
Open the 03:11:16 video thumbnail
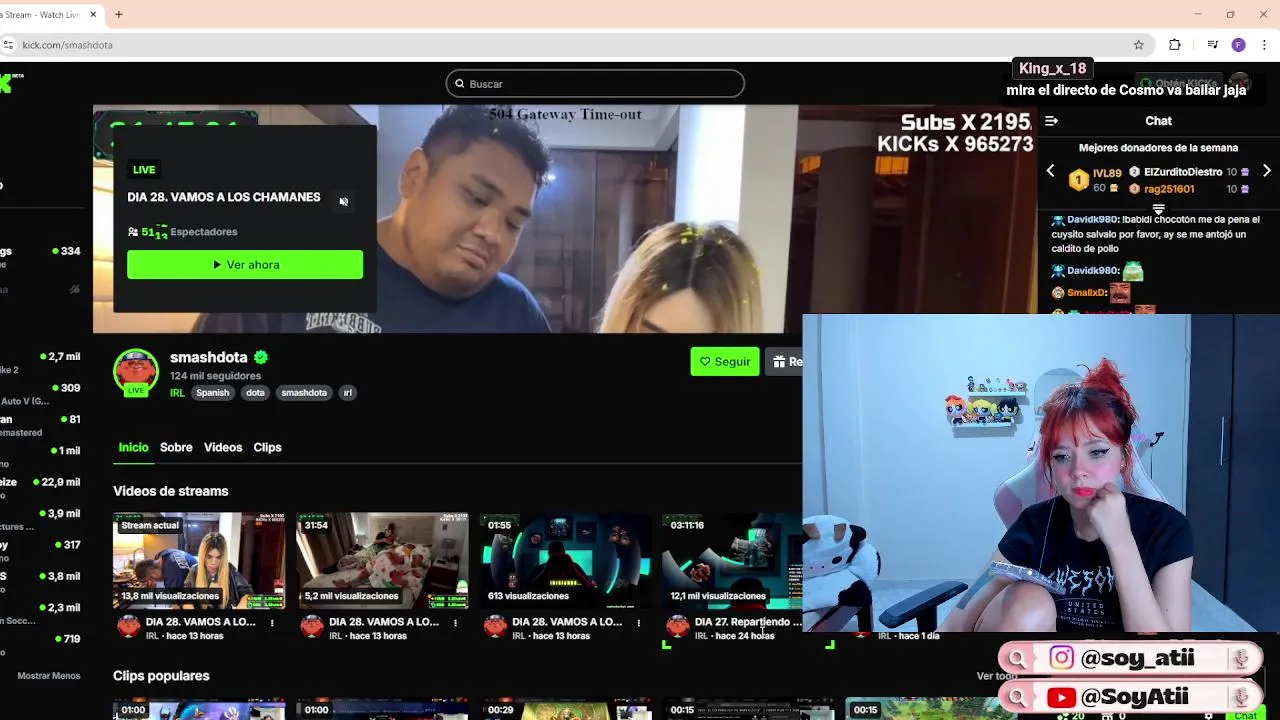pyautogui.click(x=733, y=561)
